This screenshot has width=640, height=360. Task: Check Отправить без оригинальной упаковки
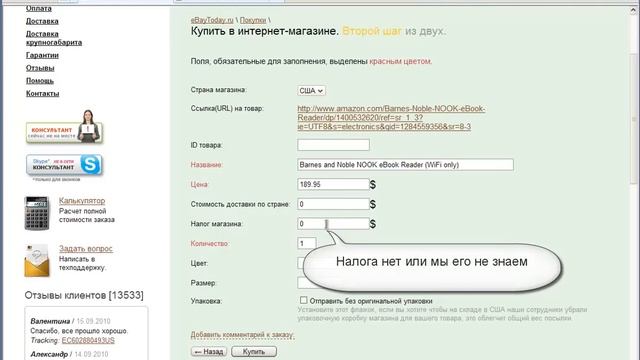(x=303, y=300)
